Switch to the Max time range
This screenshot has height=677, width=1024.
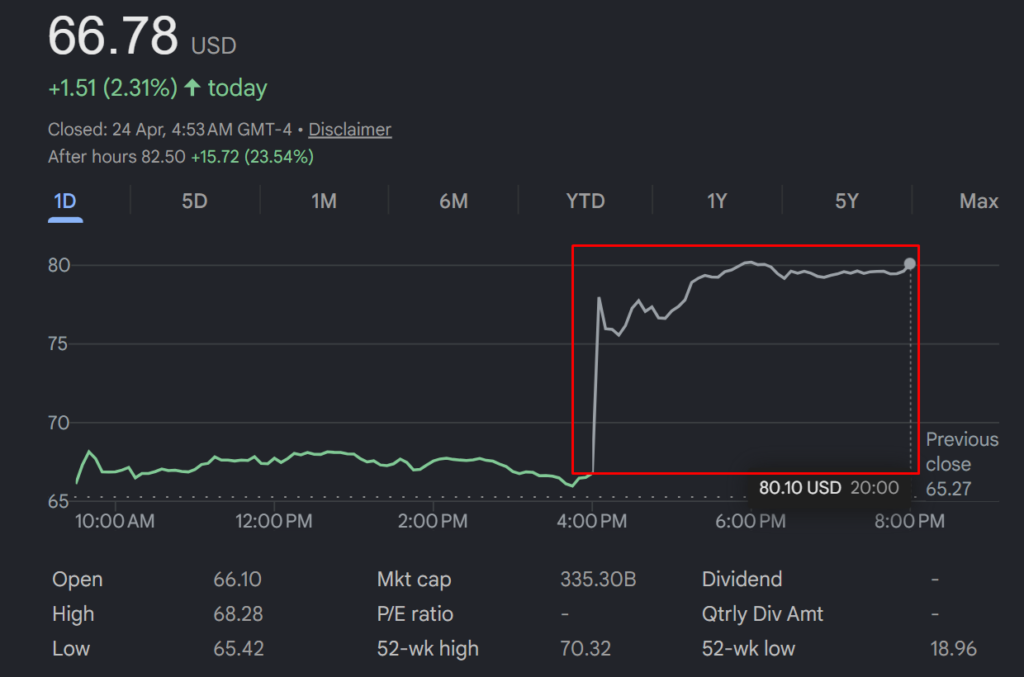point(978,201)
